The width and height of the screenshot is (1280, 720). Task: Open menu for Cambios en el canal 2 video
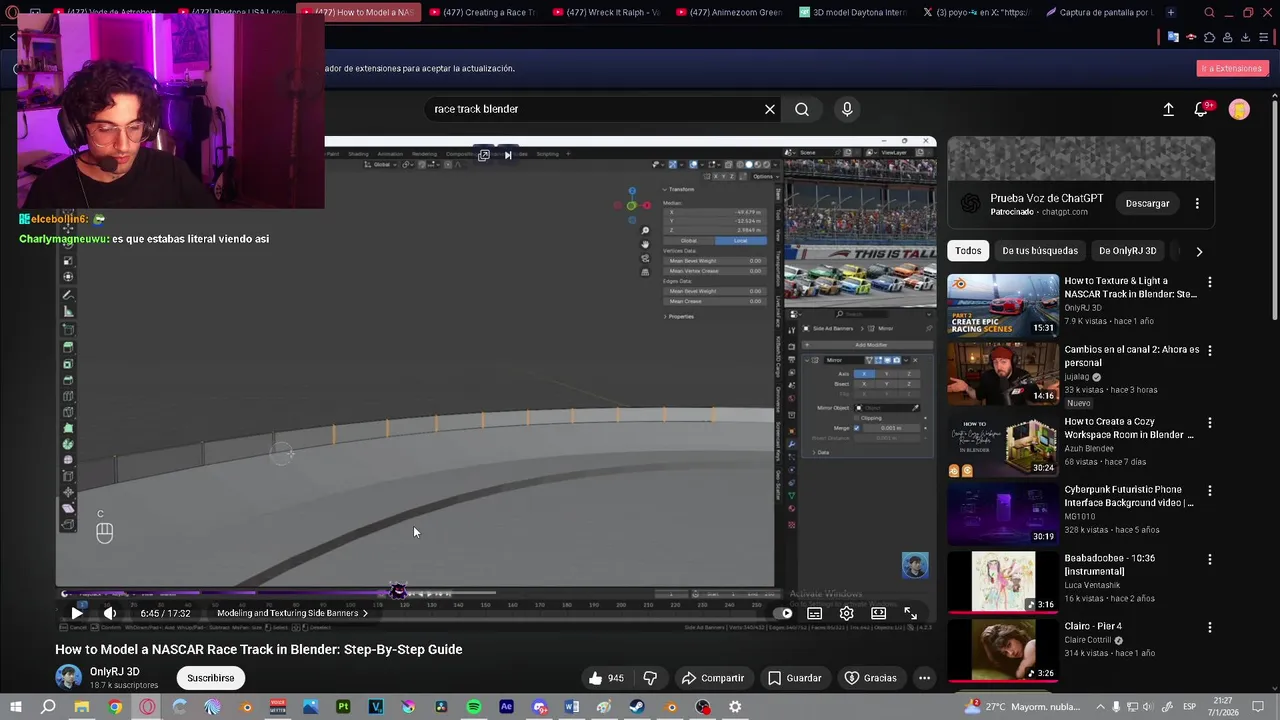click(1209, 351)
